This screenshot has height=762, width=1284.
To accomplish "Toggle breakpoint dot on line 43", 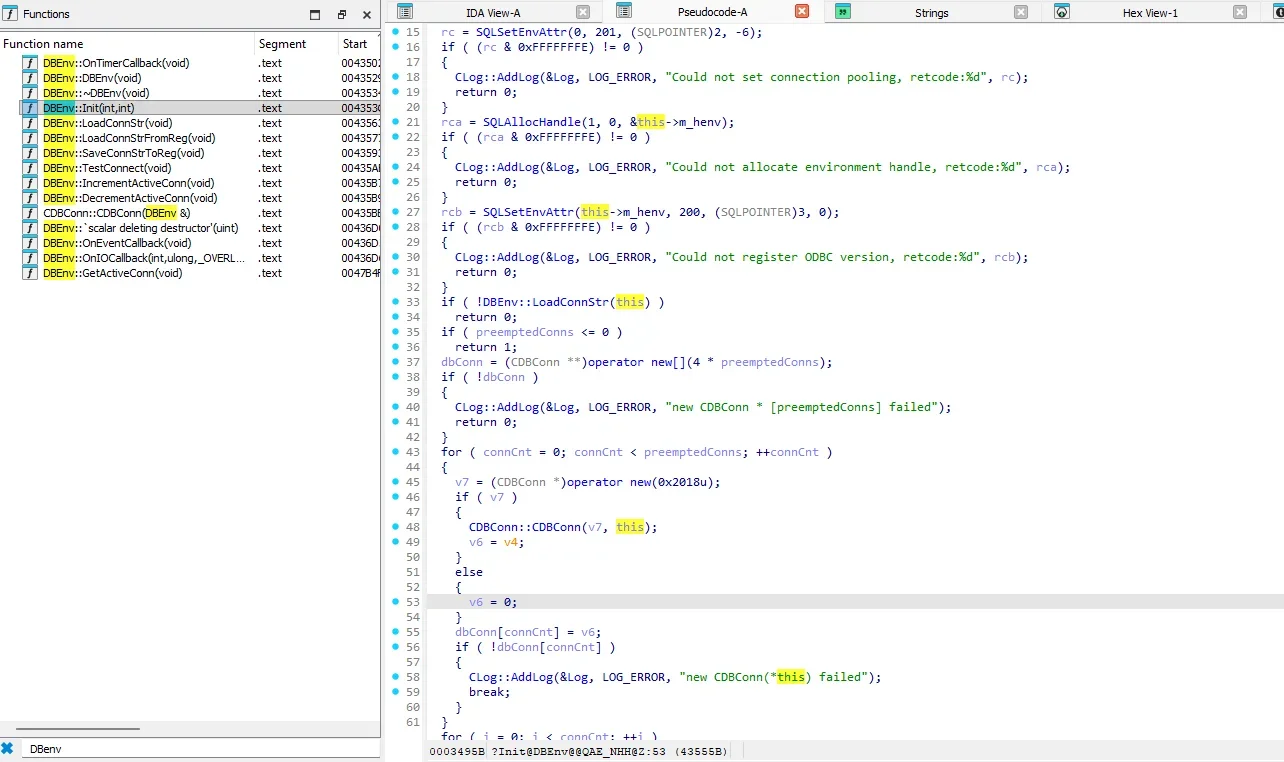I will pos(396,452).
